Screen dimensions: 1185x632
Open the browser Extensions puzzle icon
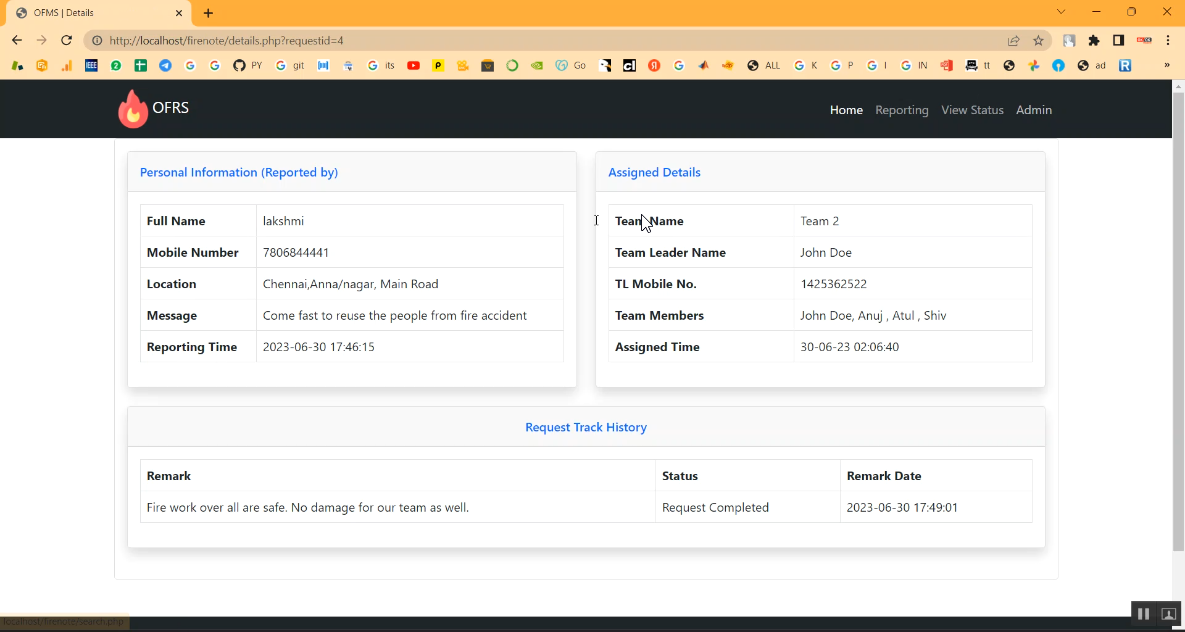pos(1094,41)
